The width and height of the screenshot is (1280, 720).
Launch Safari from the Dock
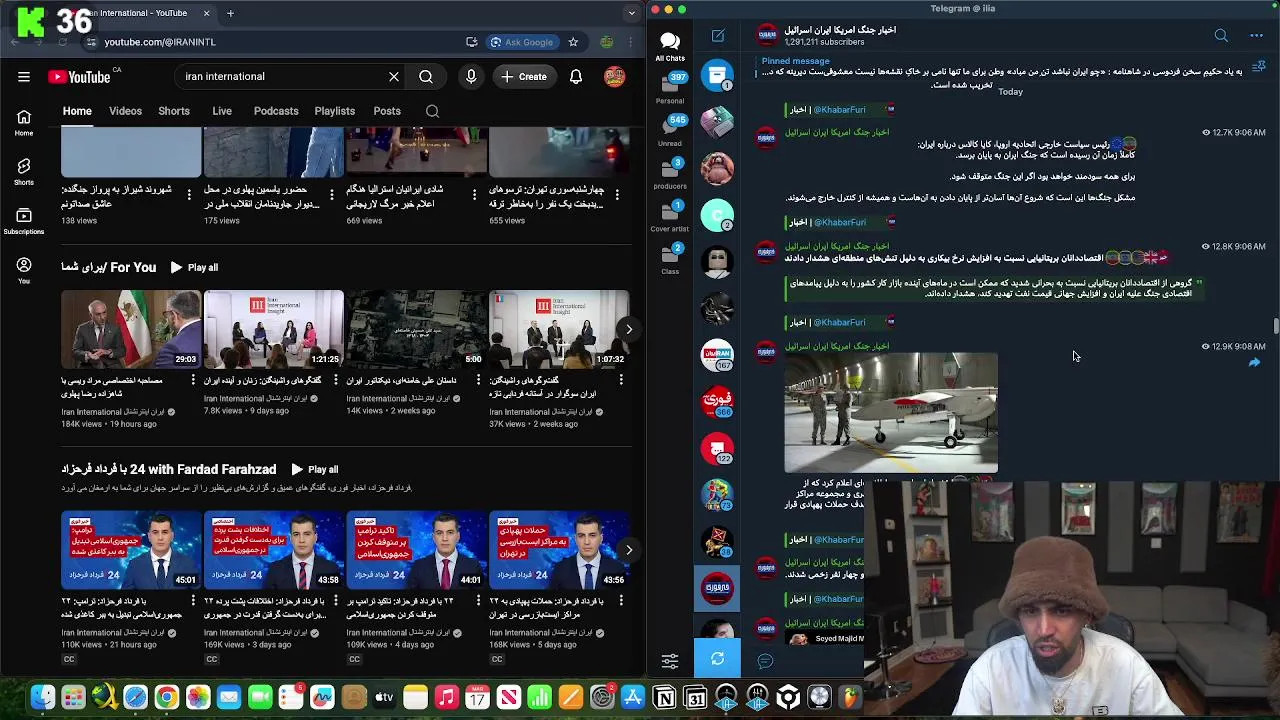tap(135, 697)
